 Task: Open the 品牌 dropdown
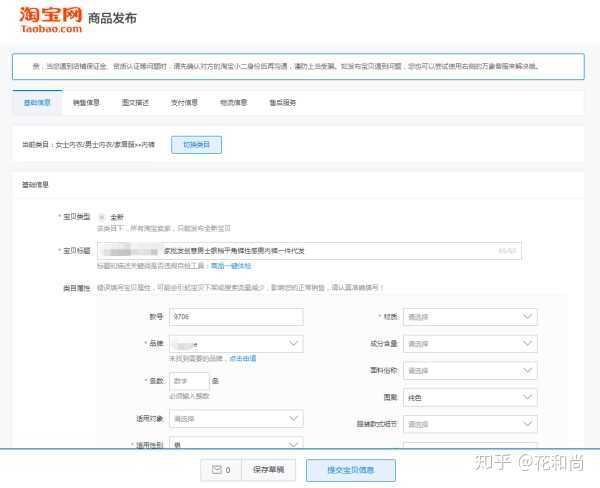[x=236, y=343]
